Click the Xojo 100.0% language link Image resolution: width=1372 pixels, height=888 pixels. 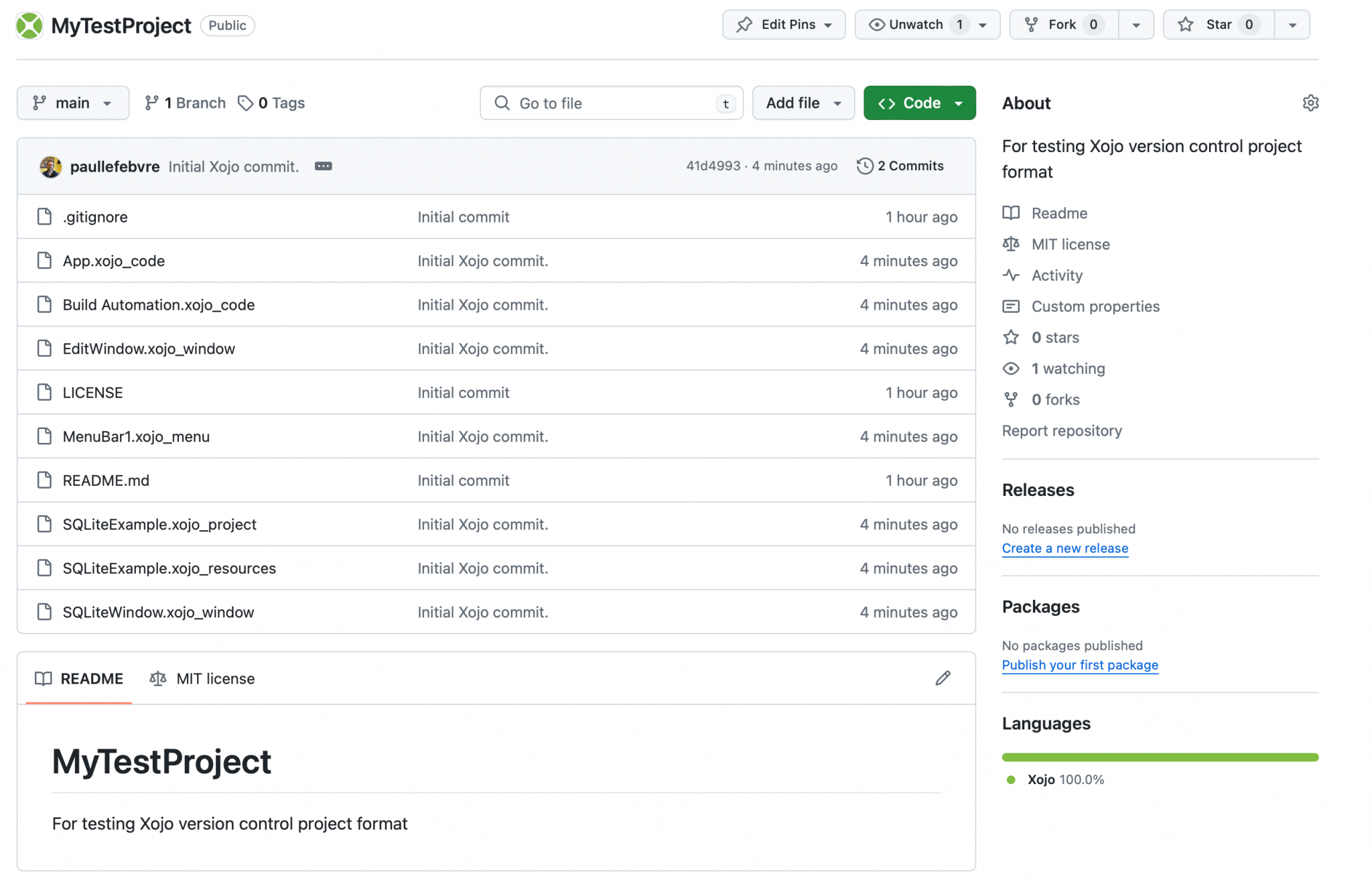[x=1065, y=779]
